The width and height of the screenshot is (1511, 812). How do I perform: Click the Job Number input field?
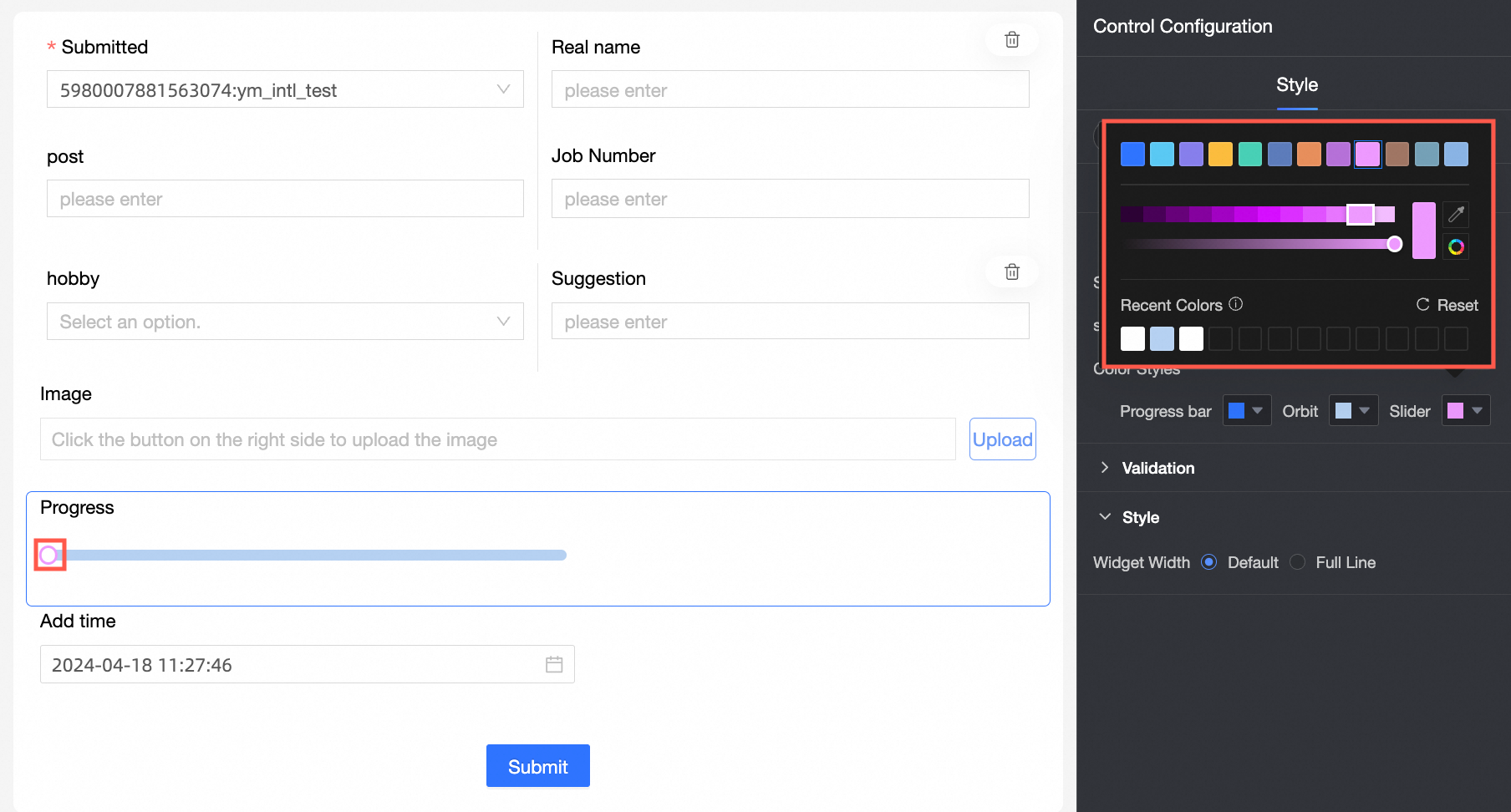pos(790,199)
